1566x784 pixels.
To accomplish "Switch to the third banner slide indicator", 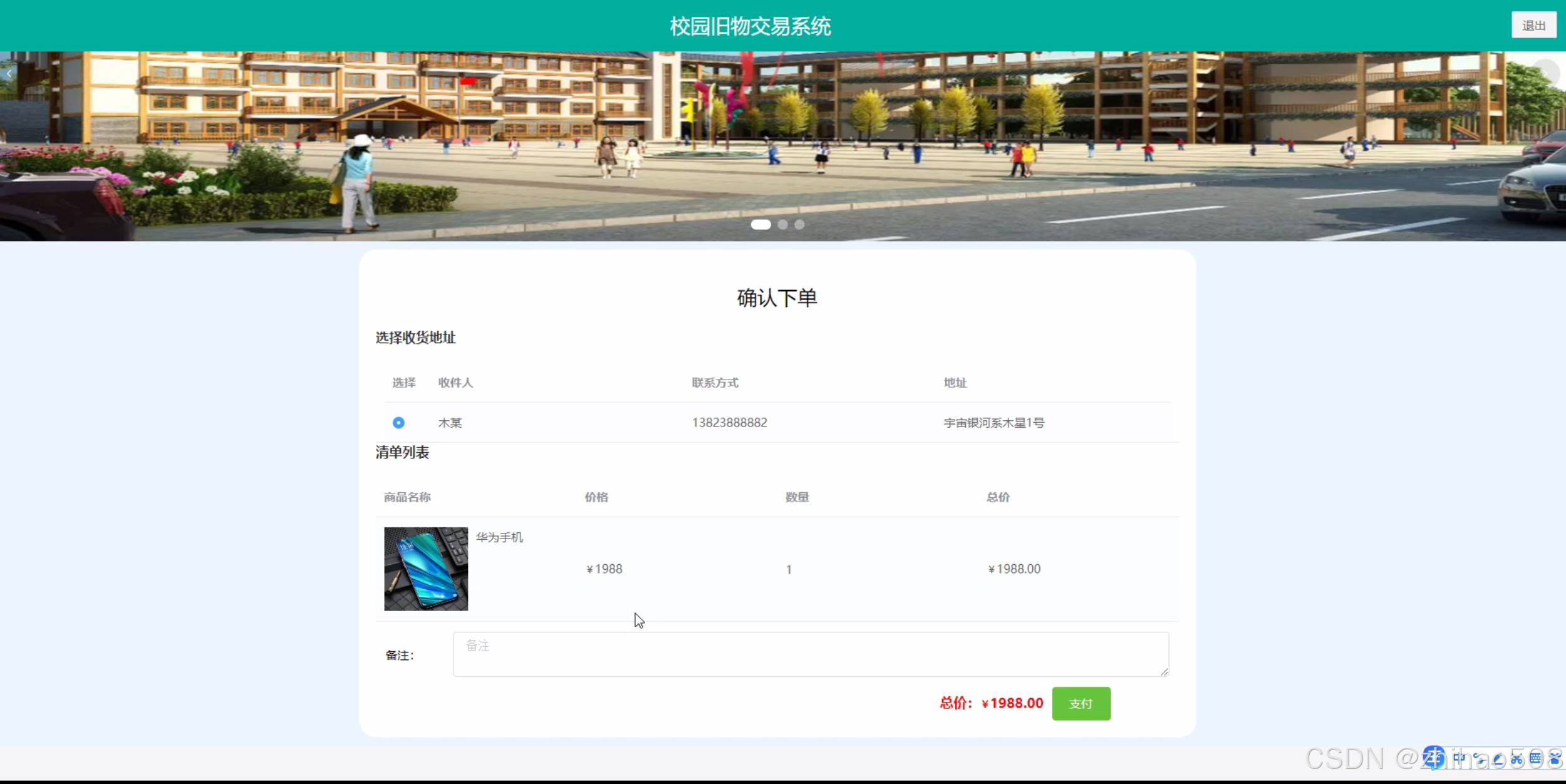I will 799,225.
